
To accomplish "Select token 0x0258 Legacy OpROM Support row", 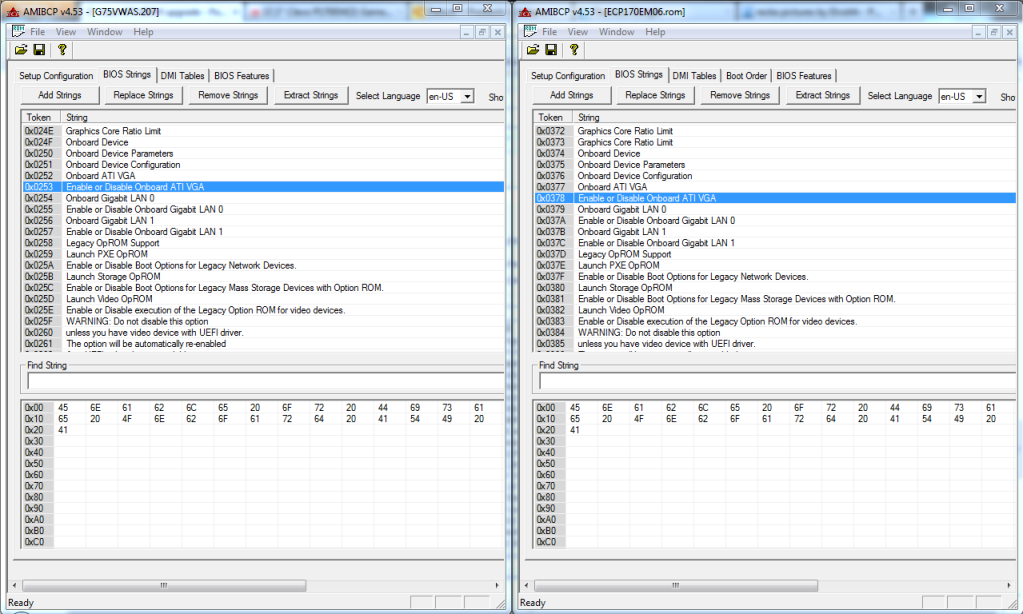I will [x=263, y=243].
